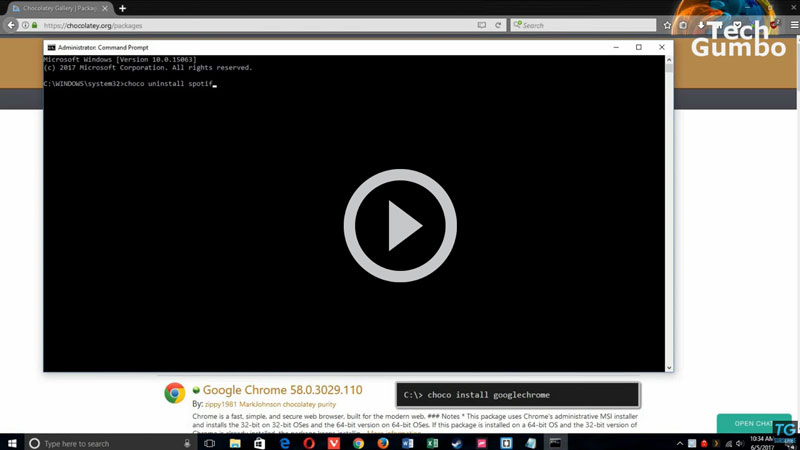800x450 pixels.
Task: Open author link zippy1981
Action: (x=221, y=404)
